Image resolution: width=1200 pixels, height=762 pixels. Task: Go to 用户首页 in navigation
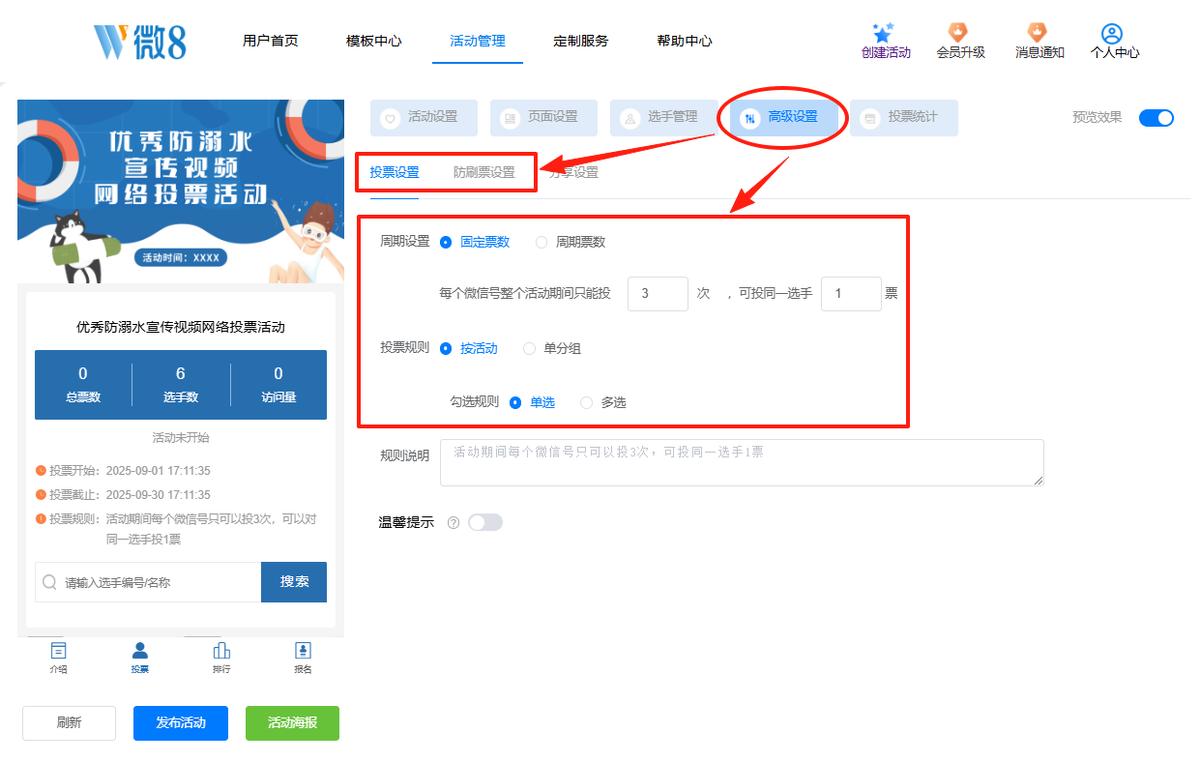point(270,41)
